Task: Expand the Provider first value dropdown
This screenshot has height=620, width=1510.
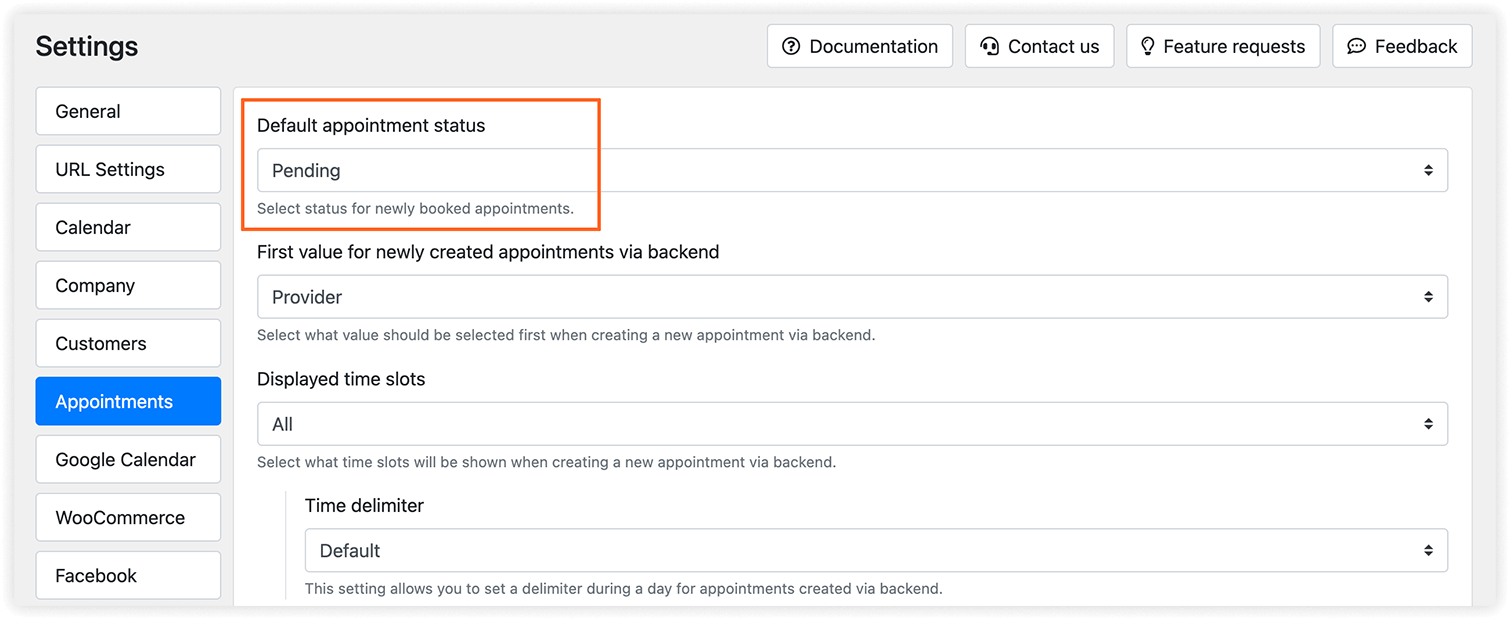Action: click(852, 297)
